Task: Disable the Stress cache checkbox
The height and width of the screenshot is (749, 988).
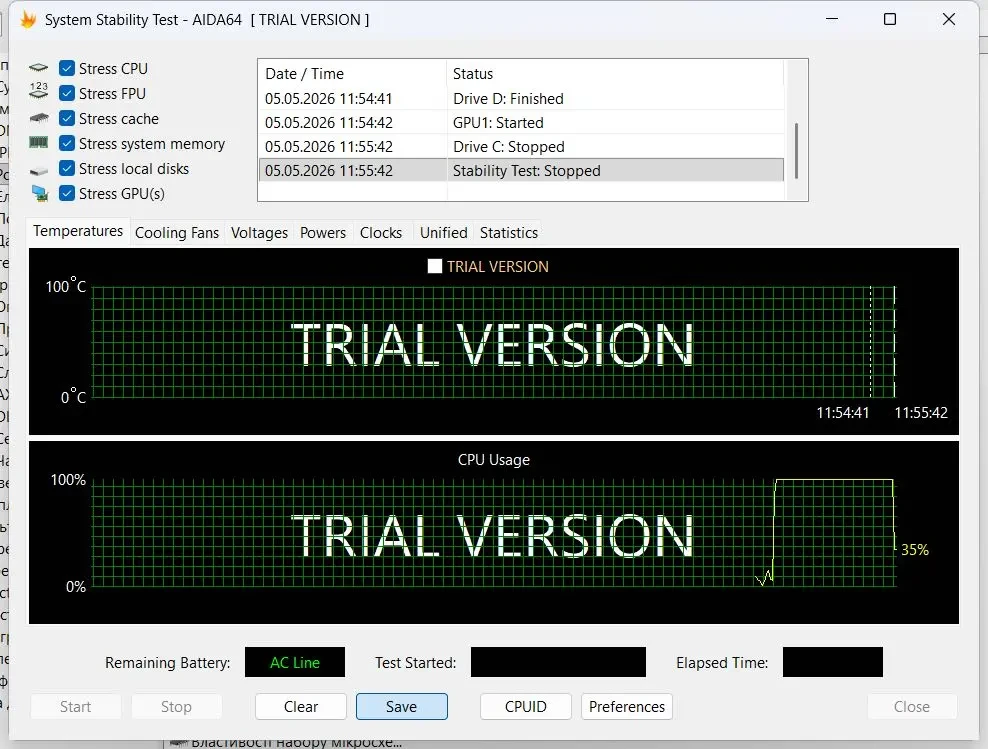Action: [67, 118]
